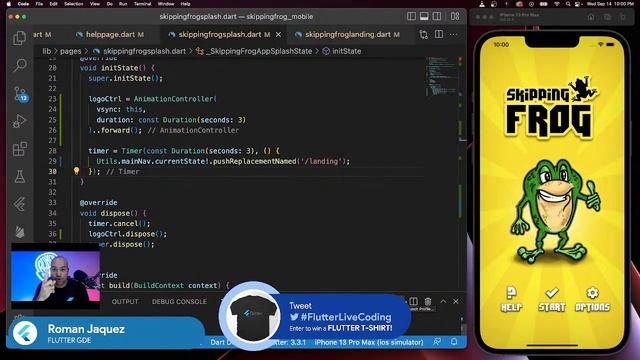Open the Flutter sidebar icon below Testing
The image size is (640, 360).
pyautogui.click(x=19, y=204)
